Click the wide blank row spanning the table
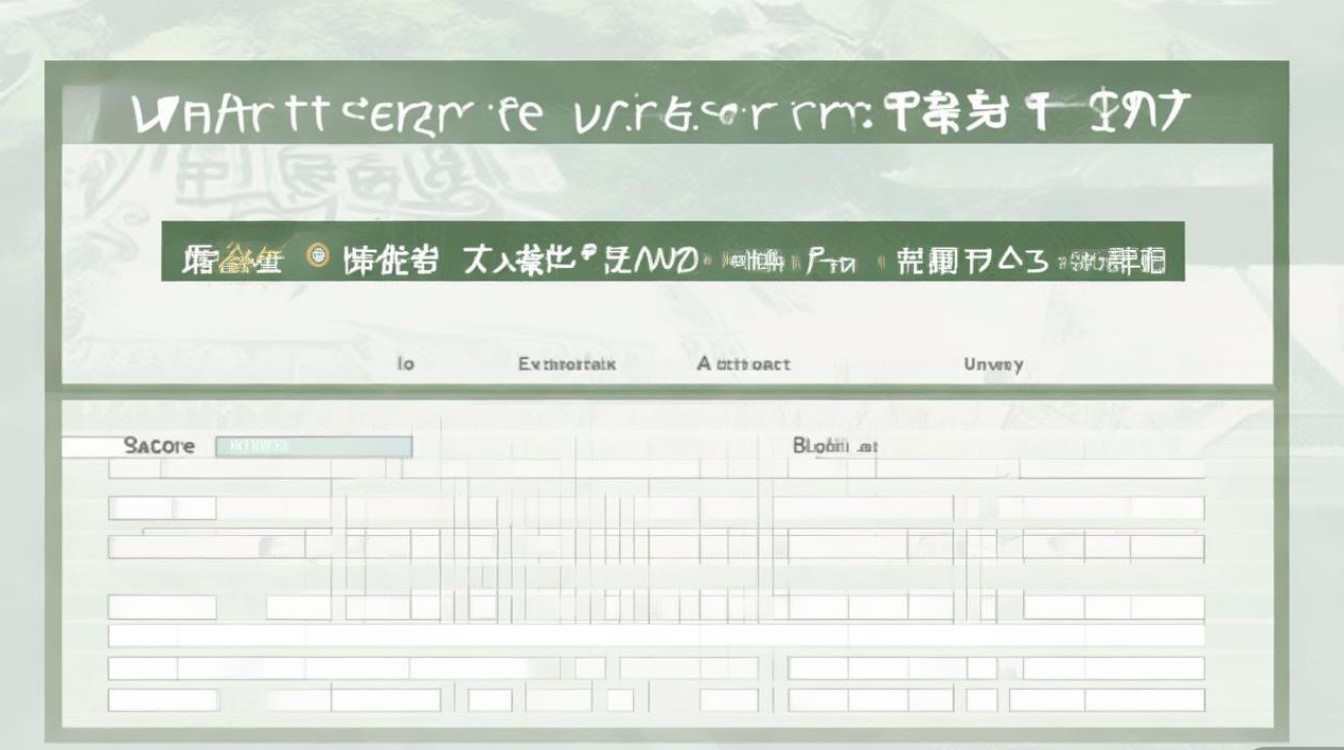Viewport: 1344px width, 750px height. pyautogui.click(x=655, y=636)
